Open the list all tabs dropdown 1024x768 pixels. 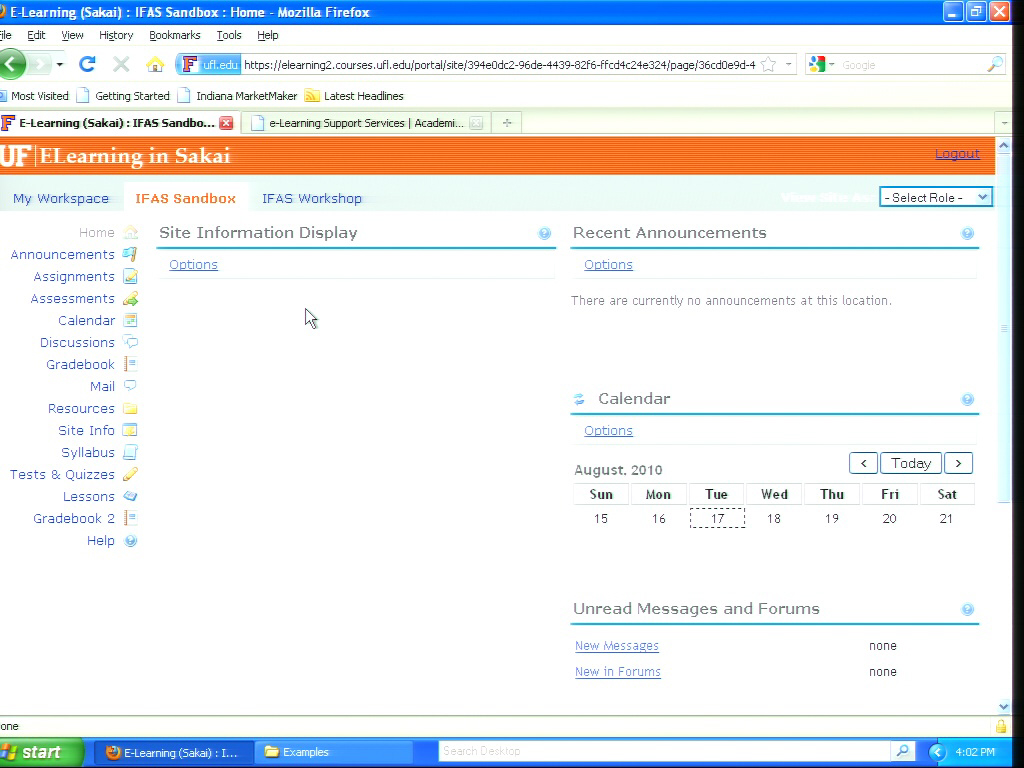click(x=1004, y=123)
